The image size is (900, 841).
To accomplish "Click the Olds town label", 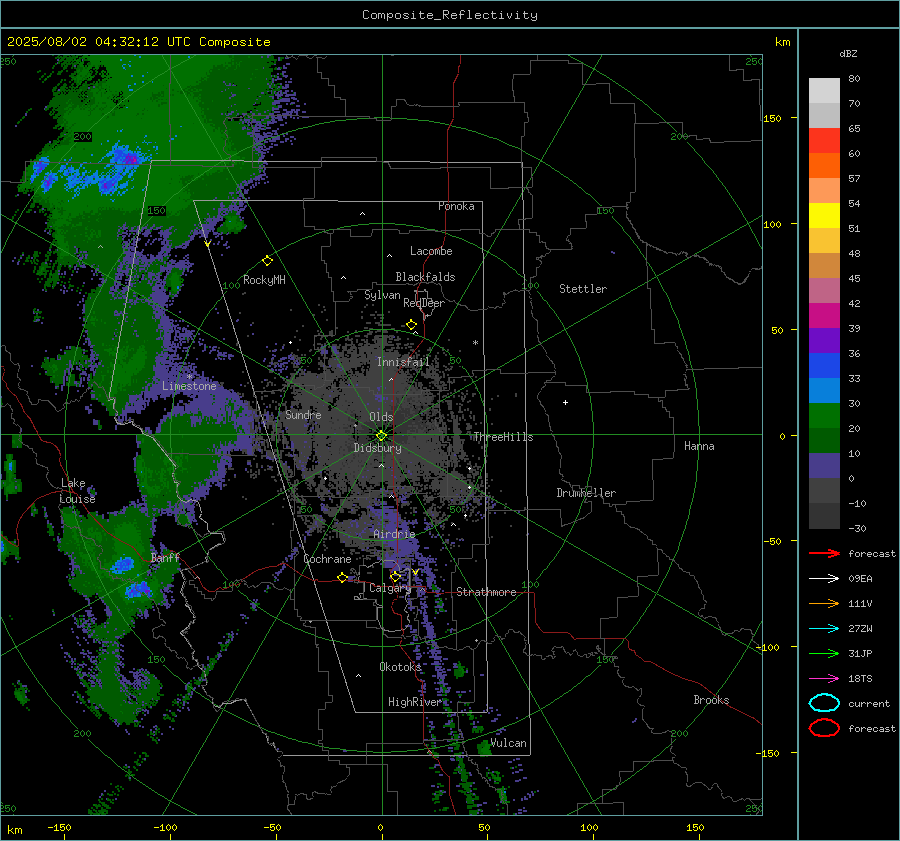I will click(381, 417).
